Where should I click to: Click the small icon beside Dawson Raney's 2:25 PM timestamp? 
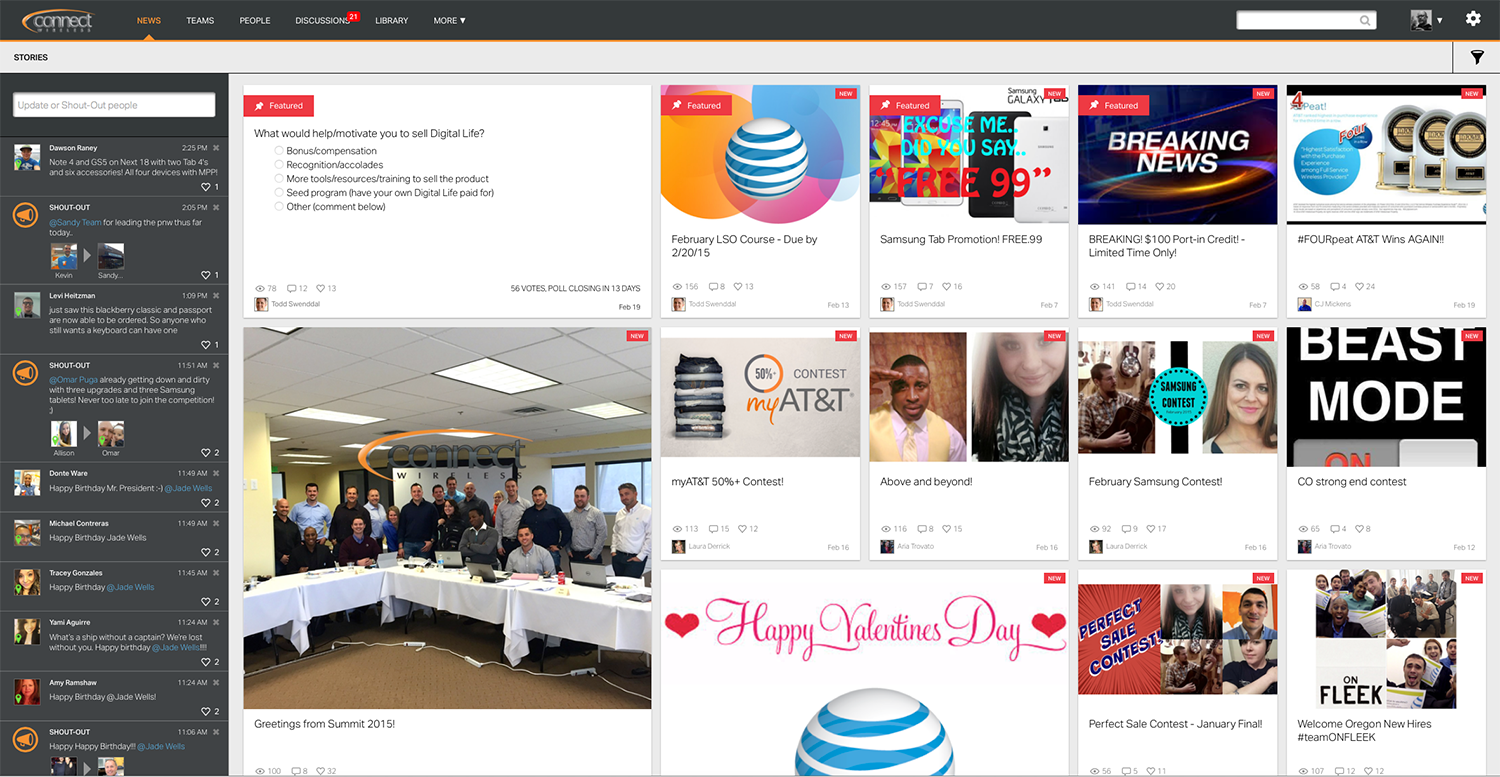point(216,148)
